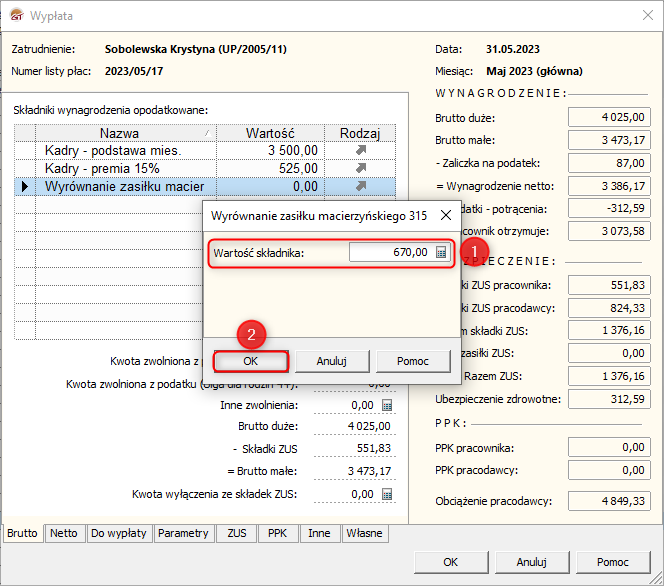Select row Wyrównanie zasiłku macier
The image size is (664, 586).
pos(205,186)
